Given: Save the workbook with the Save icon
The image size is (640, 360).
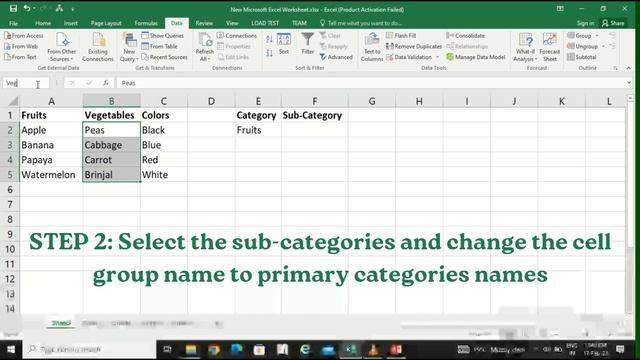Looking at the screenshot, I should (13, 9).
